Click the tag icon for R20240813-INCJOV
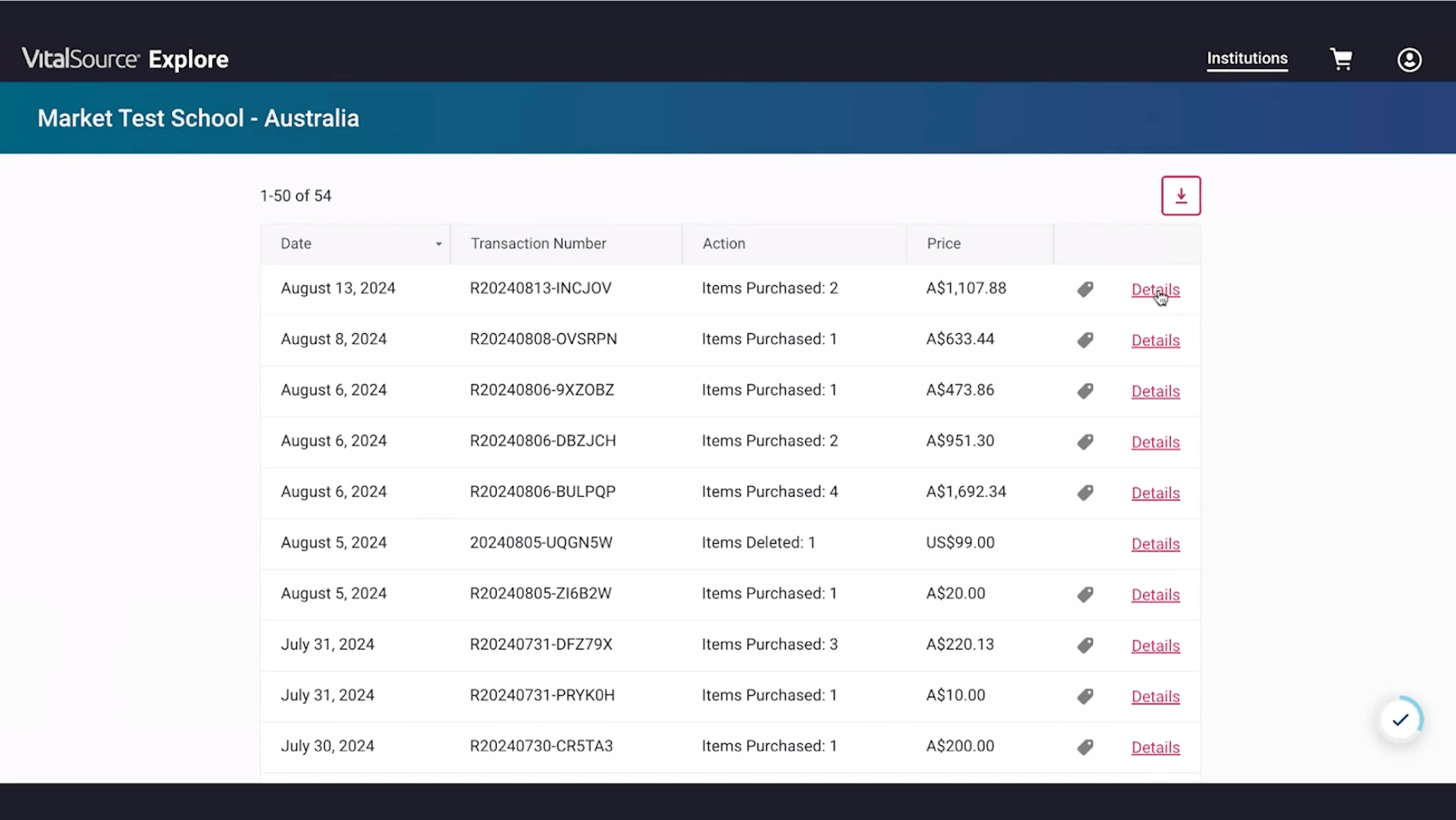Viewport: 1456px width, 820px height. [x=1085, y=289]
